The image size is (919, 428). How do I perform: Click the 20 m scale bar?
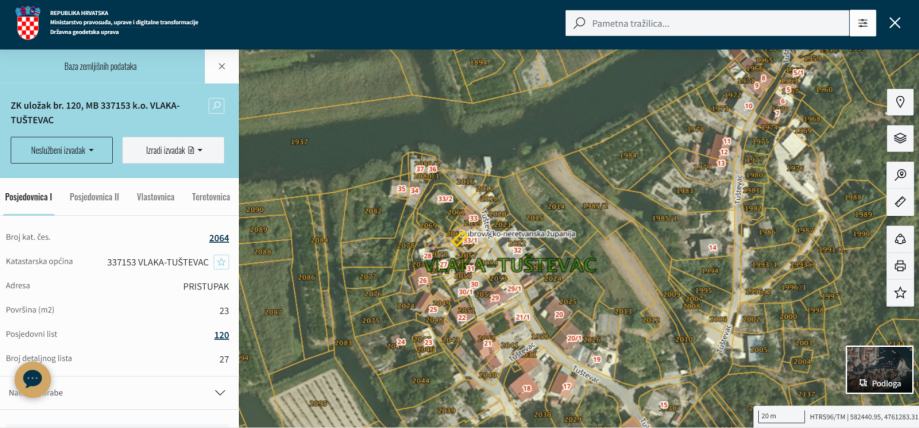781,416
